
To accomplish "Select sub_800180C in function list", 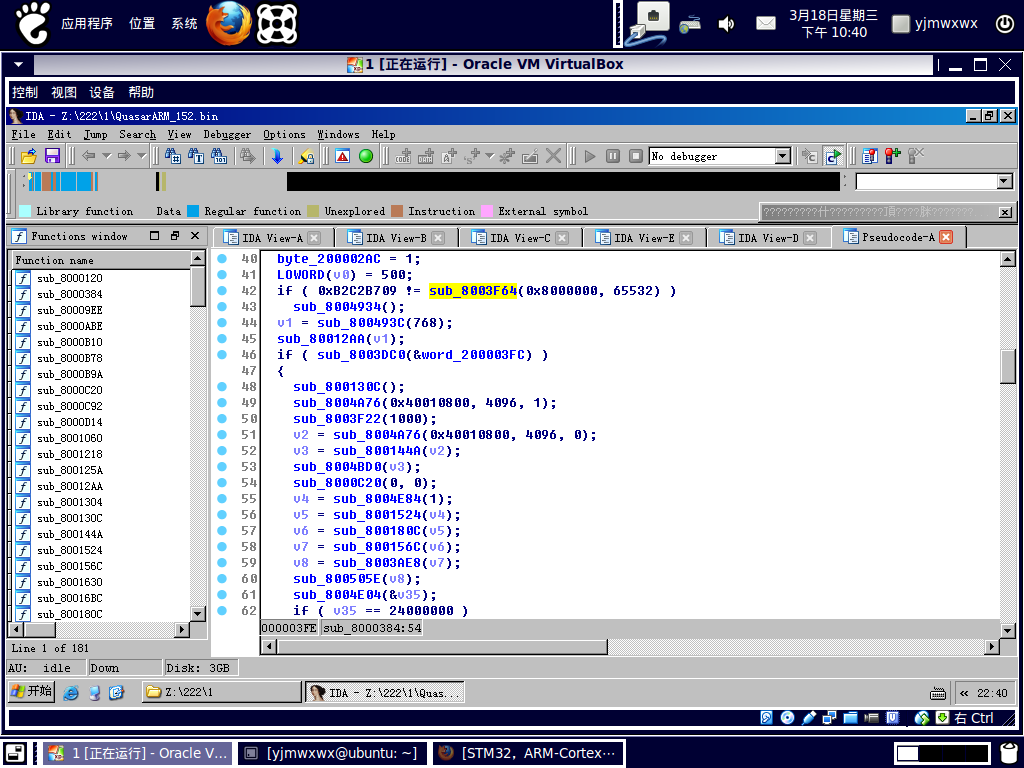I will pos(70,615).
